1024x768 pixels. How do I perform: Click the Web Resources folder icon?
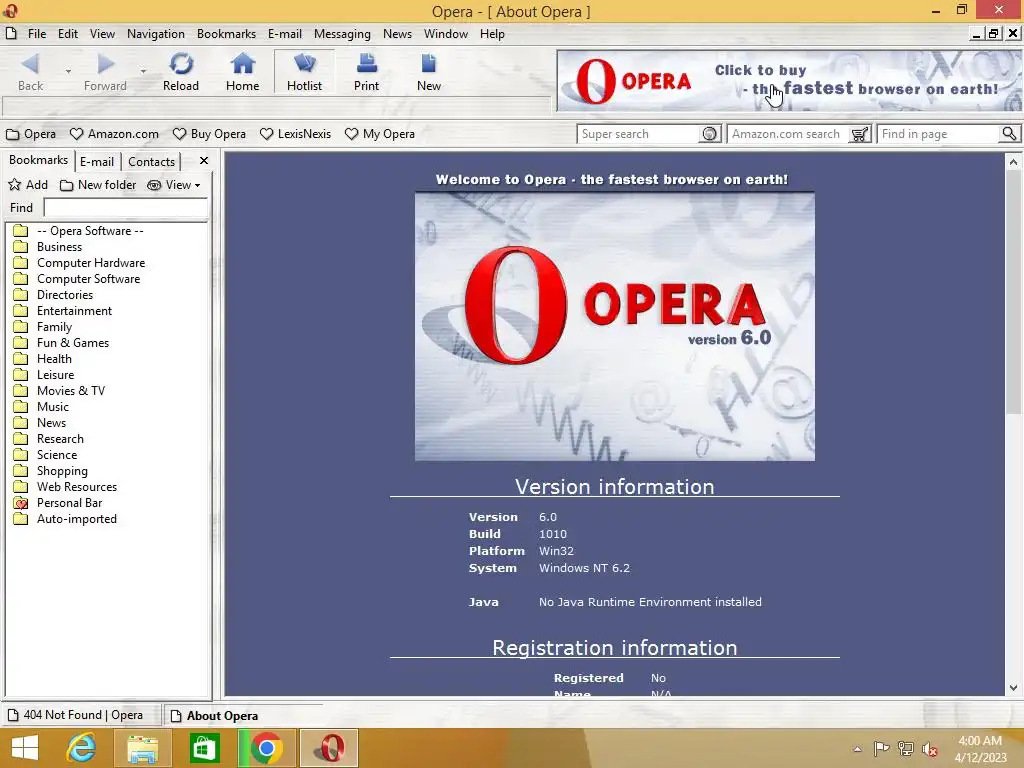pyautogui.click(x=21, y=487)
